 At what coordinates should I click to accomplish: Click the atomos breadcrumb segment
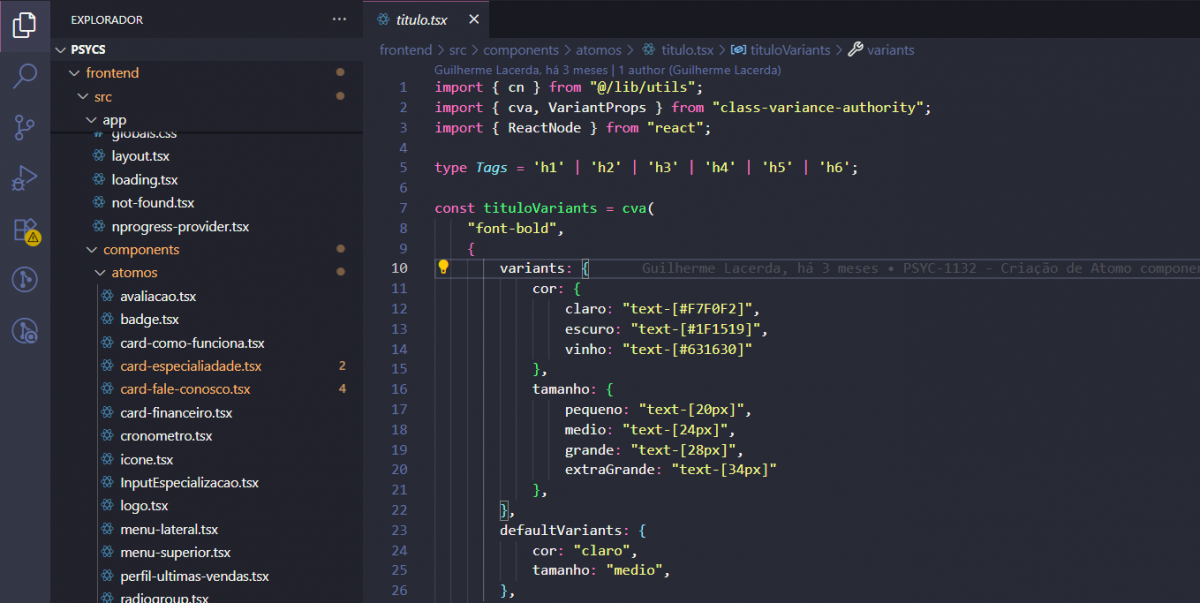[x=598, y=50]
